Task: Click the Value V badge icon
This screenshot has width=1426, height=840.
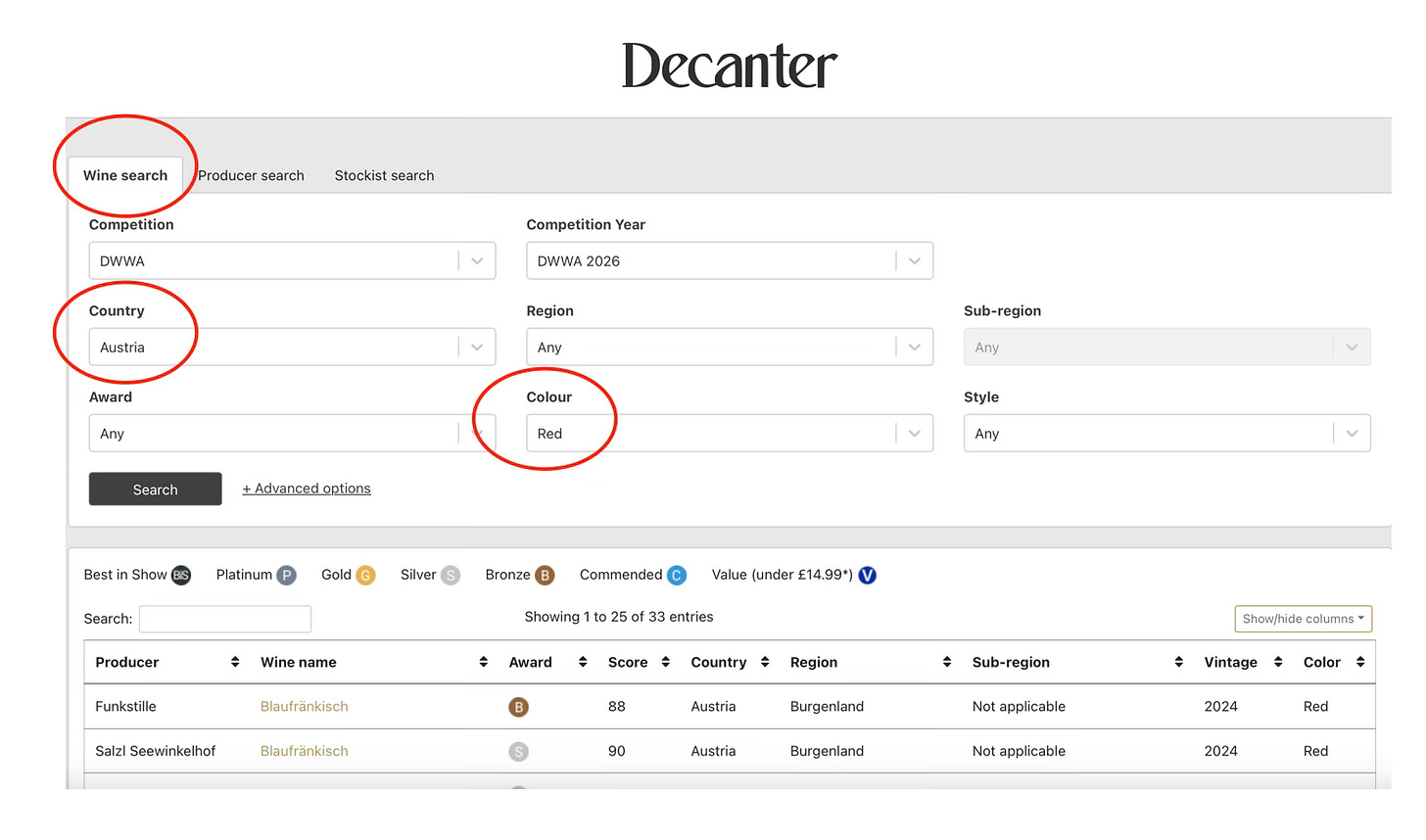Action: 868,576
